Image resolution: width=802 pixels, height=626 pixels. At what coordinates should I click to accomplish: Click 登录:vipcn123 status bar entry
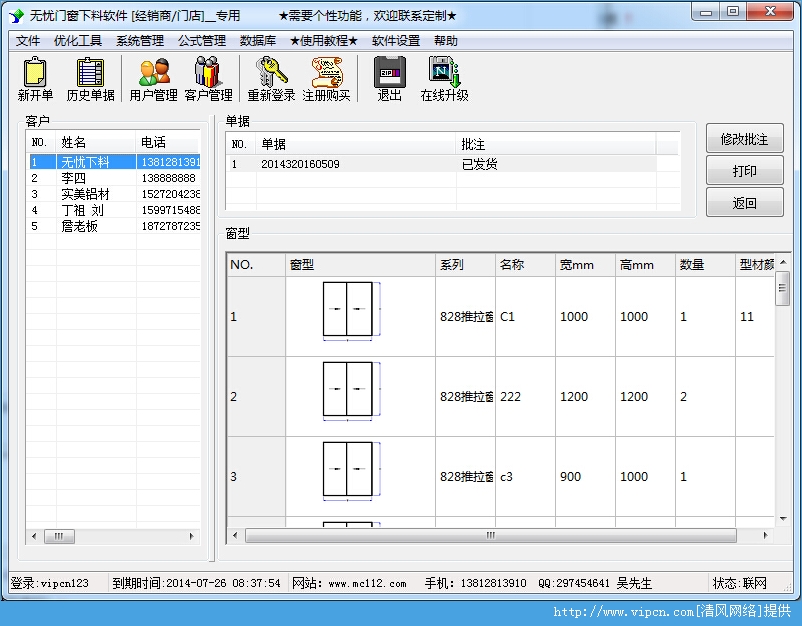tap(50, 584)
